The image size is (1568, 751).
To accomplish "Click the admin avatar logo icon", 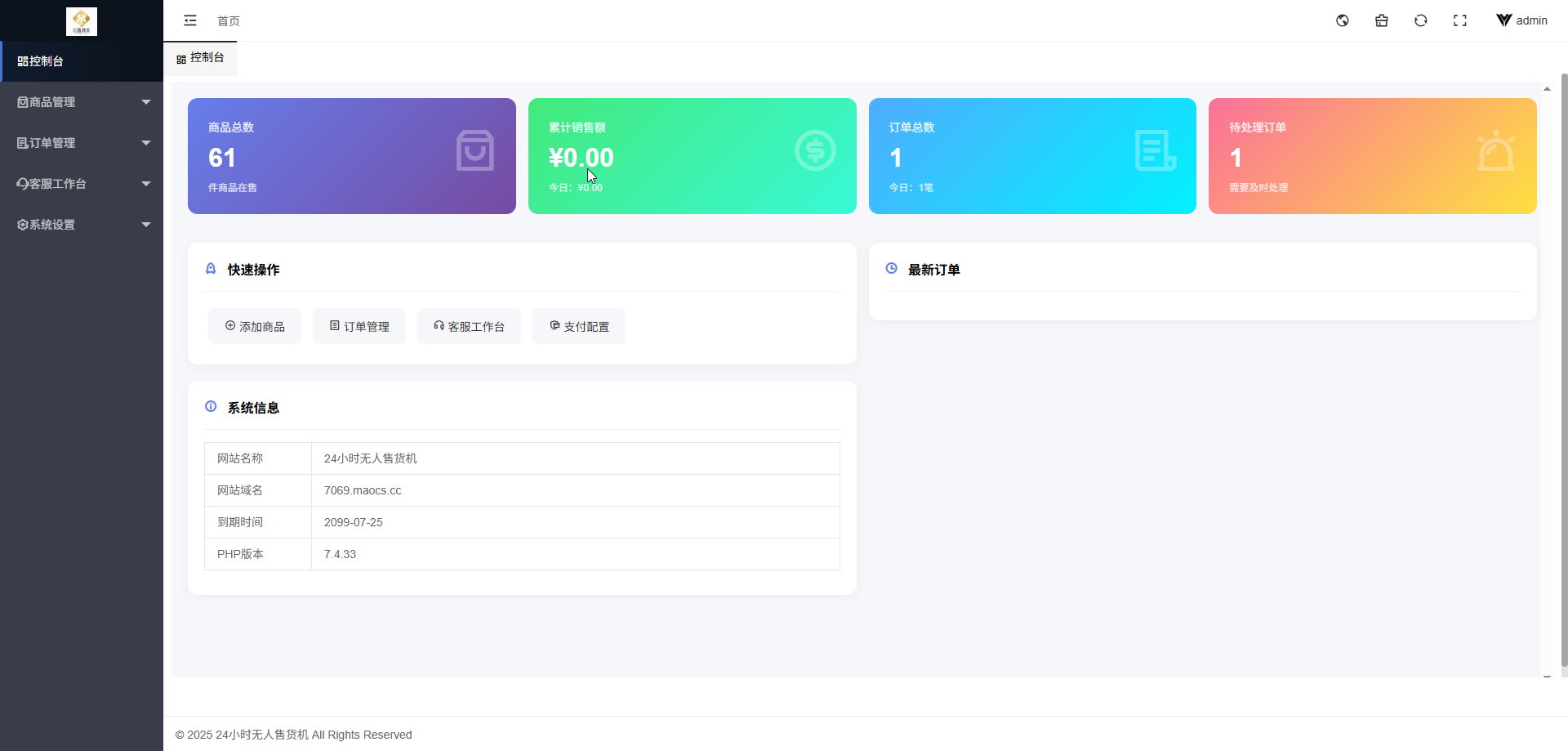I will tap(1504, 20).
